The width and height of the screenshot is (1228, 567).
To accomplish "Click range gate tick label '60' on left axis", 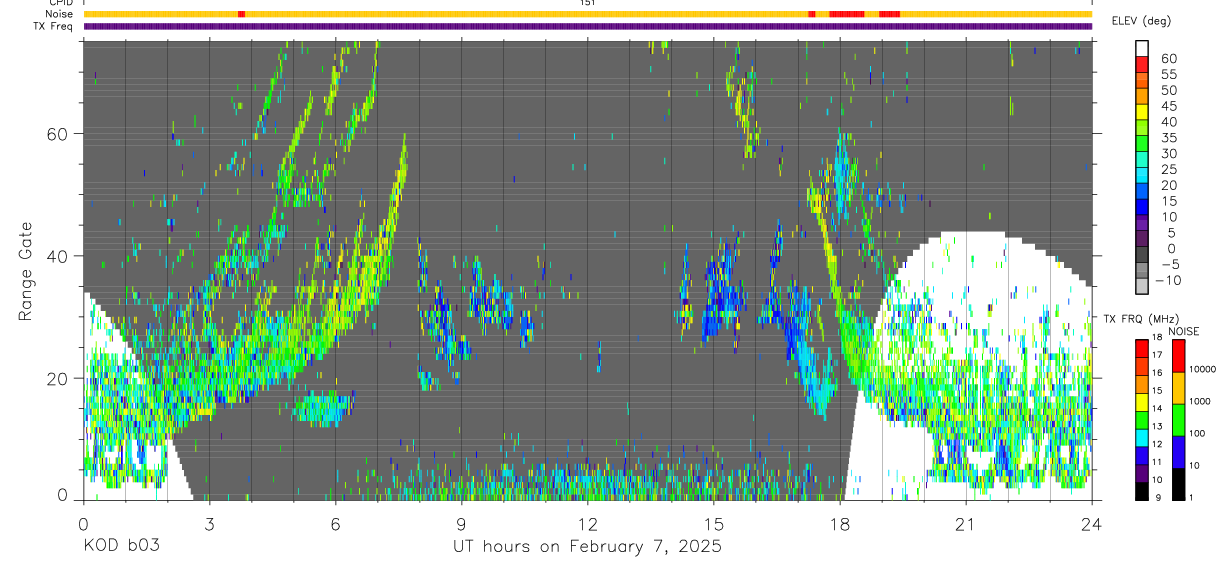I will [58, 134].
